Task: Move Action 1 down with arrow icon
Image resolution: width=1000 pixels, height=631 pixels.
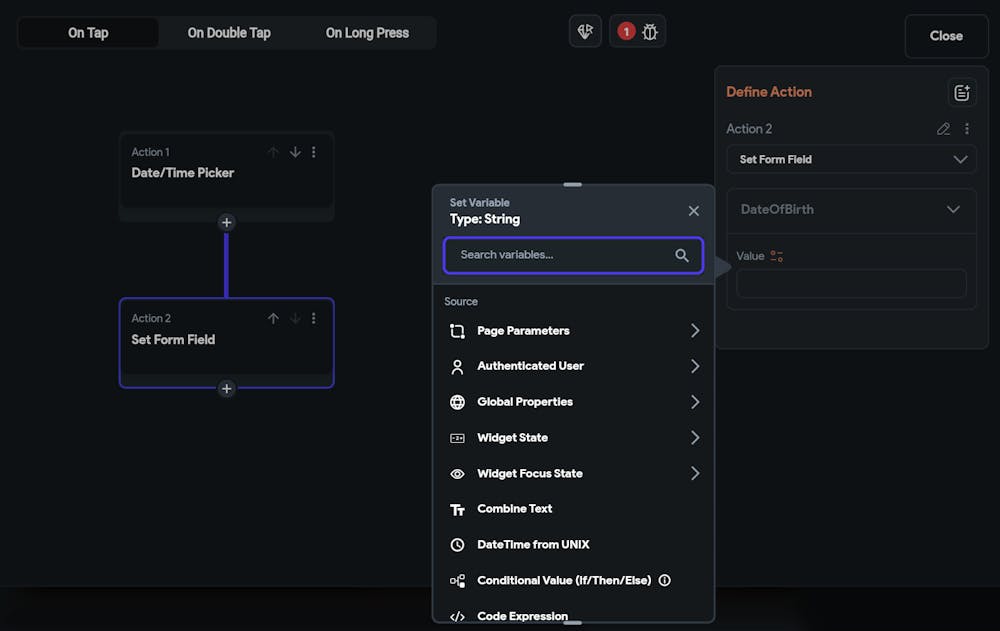Action: point(295,152)
